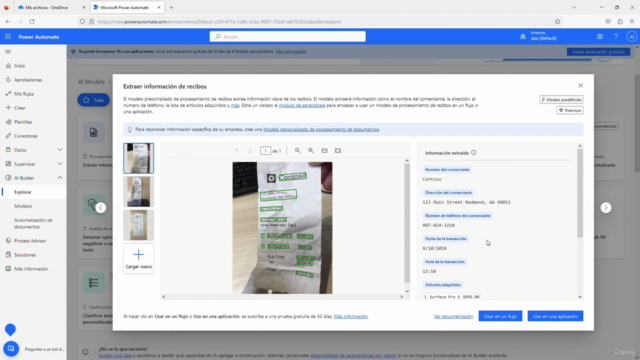The image size is (640, 360).
Task: Click the image viewer horizontal scrollbar
Action: (x=282, y=297)
